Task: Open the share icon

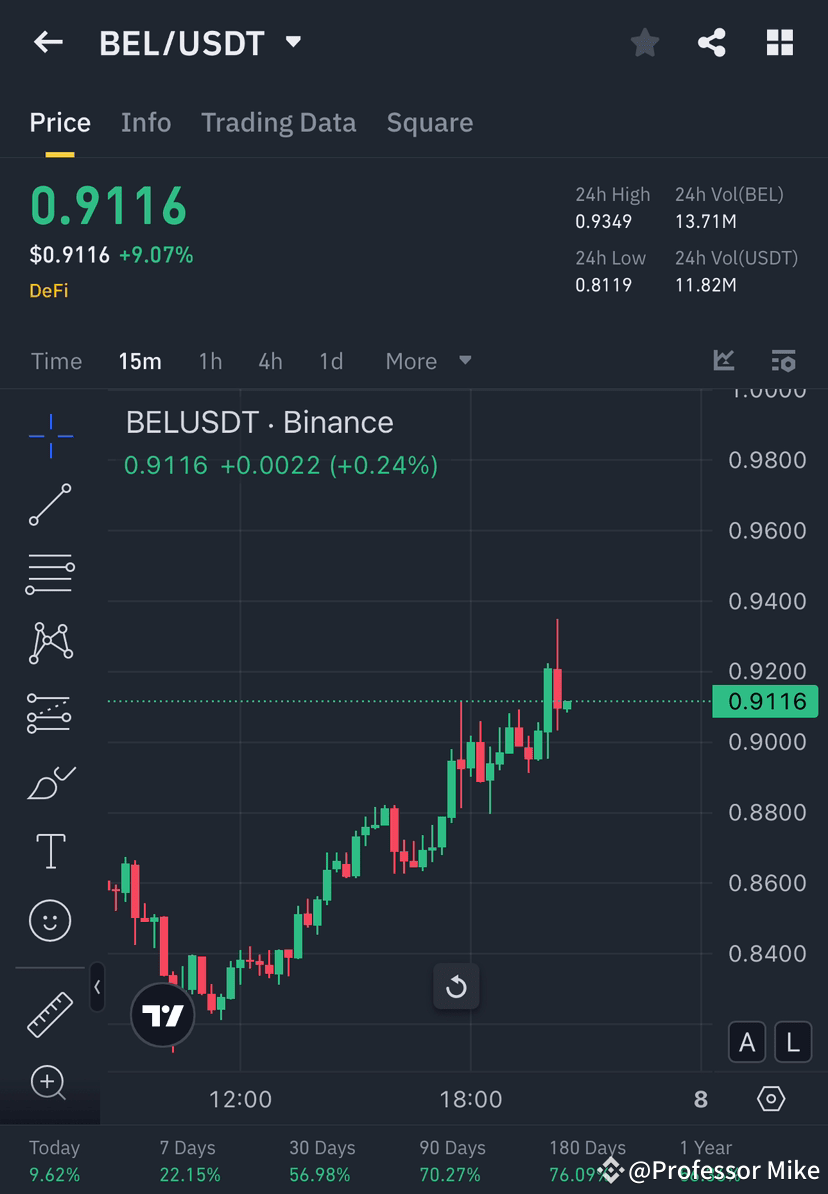Action: pos(712,42)
